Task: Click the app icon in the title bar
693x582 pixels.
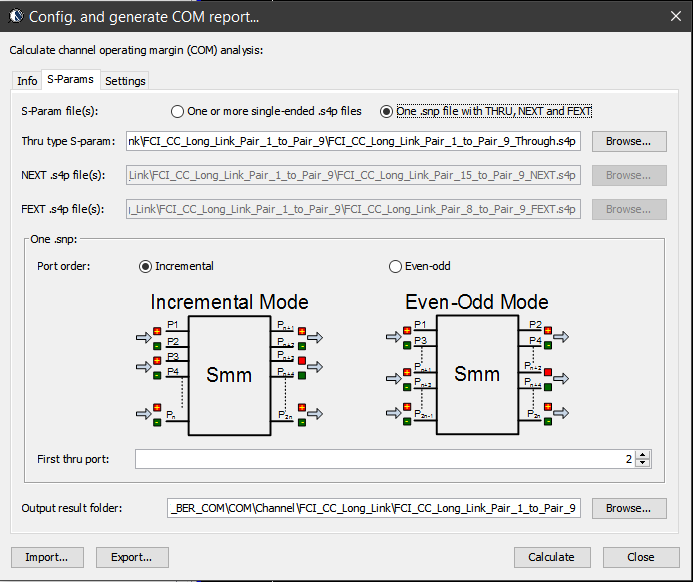Action: (15, 17)
